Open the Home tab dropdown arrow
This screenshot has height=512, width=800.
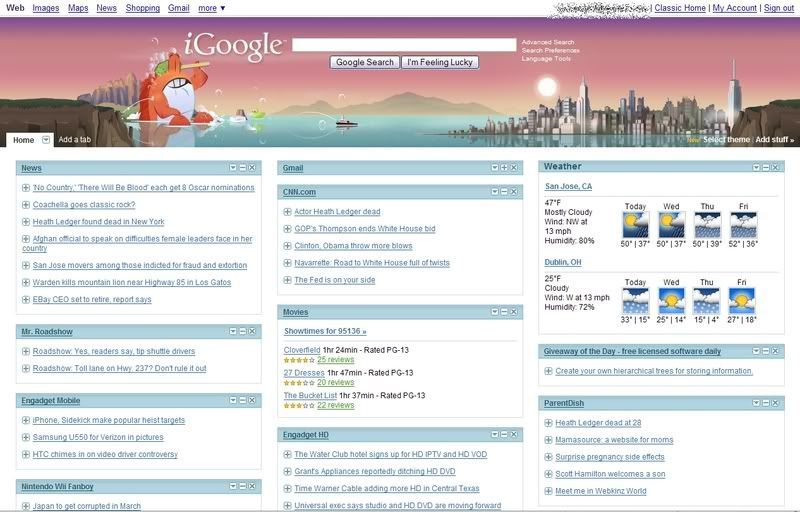point(46,140)
